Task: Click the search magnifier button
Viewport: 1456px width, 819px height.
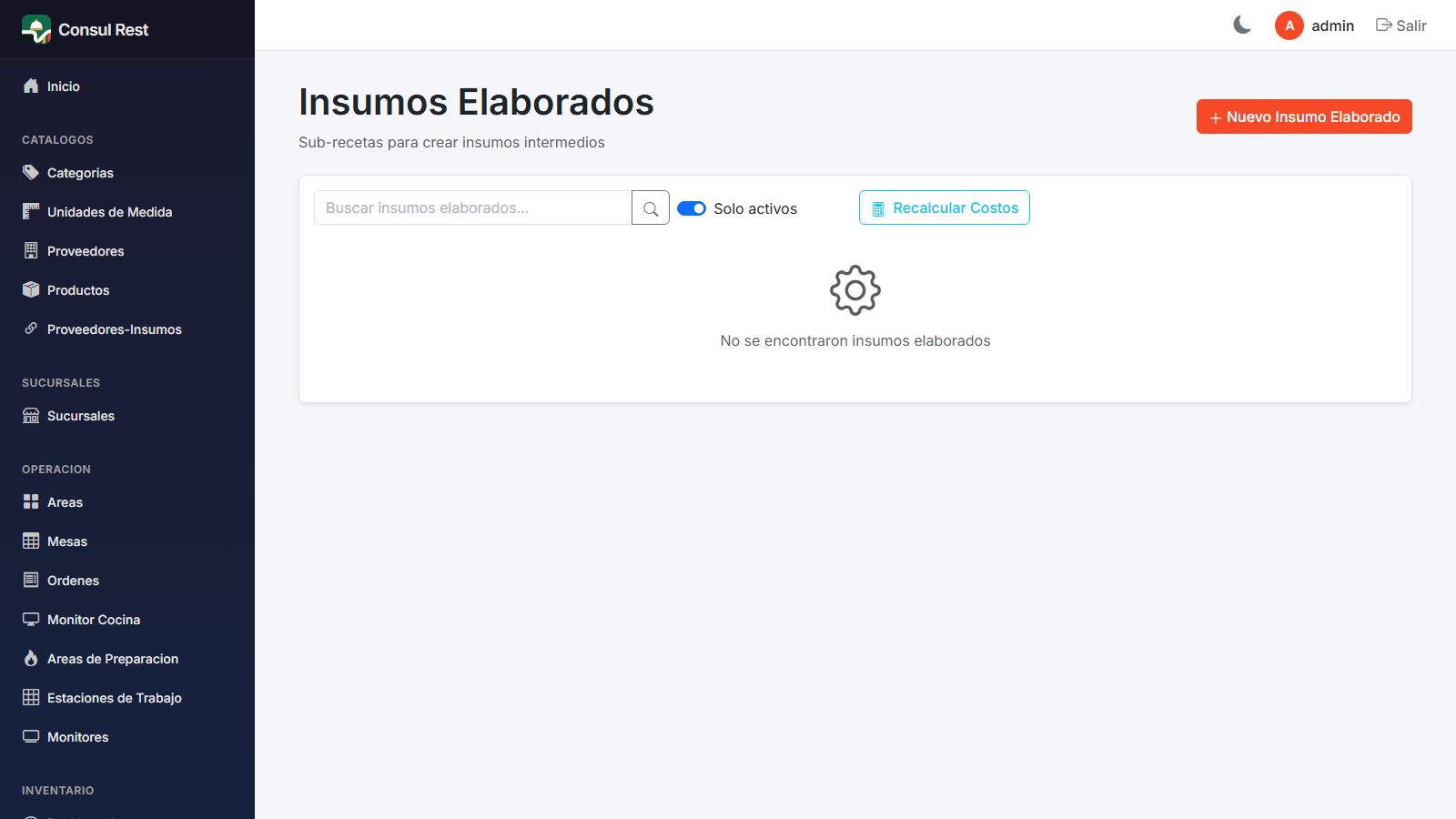Action: click(x=651, y=207)
